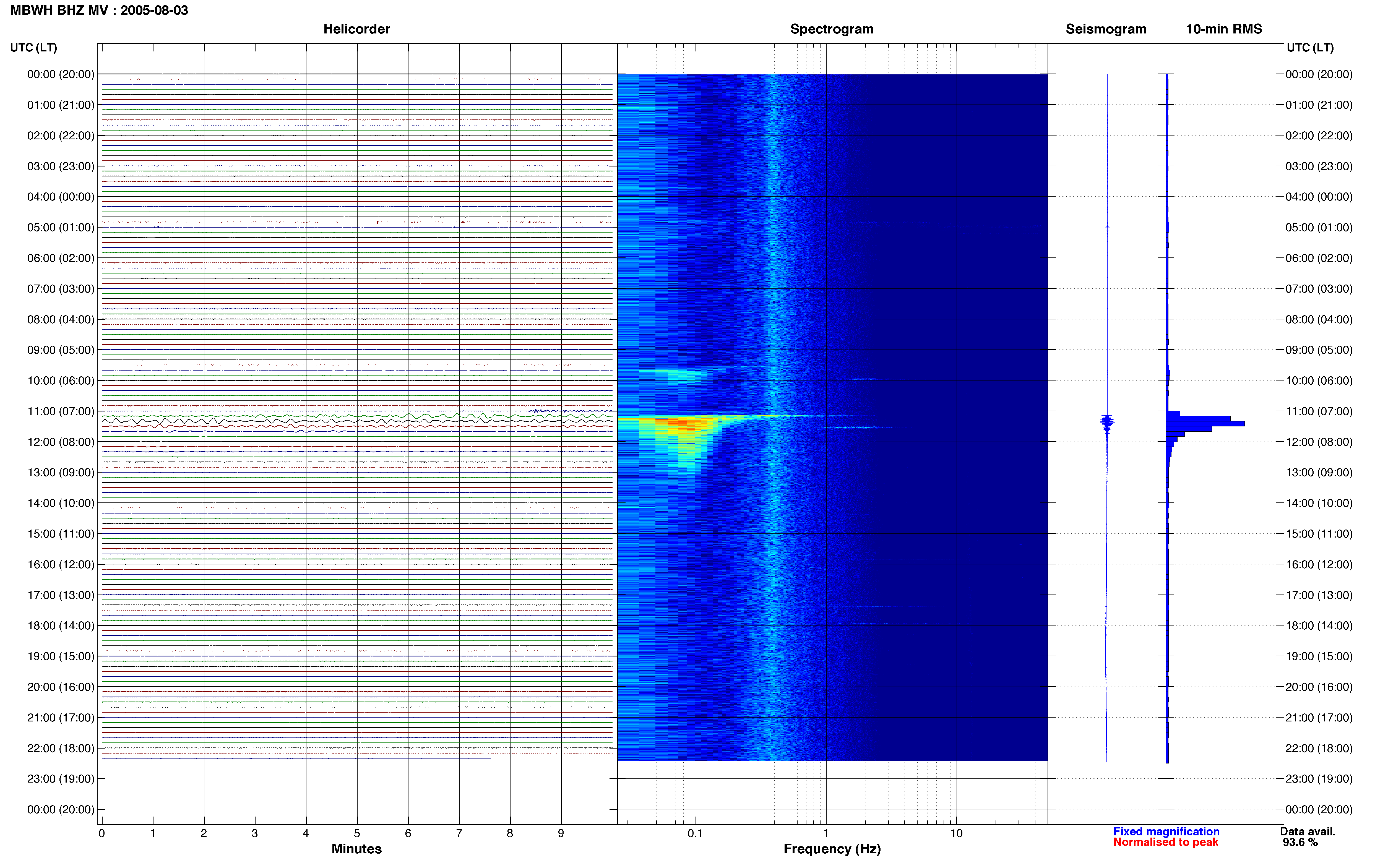The image size is (1388, 868).
Task: Click the left '17:00 (13:00)' time label
Action: (61, 595)
